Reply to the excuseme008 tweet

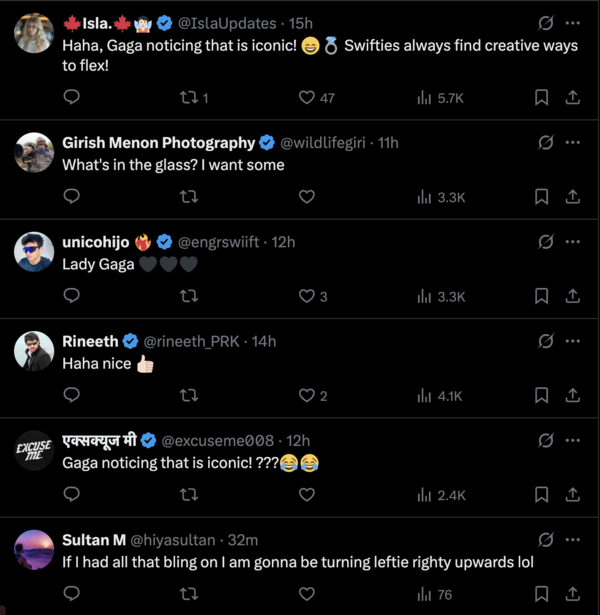pyautogui.click(x=71, y=494)
